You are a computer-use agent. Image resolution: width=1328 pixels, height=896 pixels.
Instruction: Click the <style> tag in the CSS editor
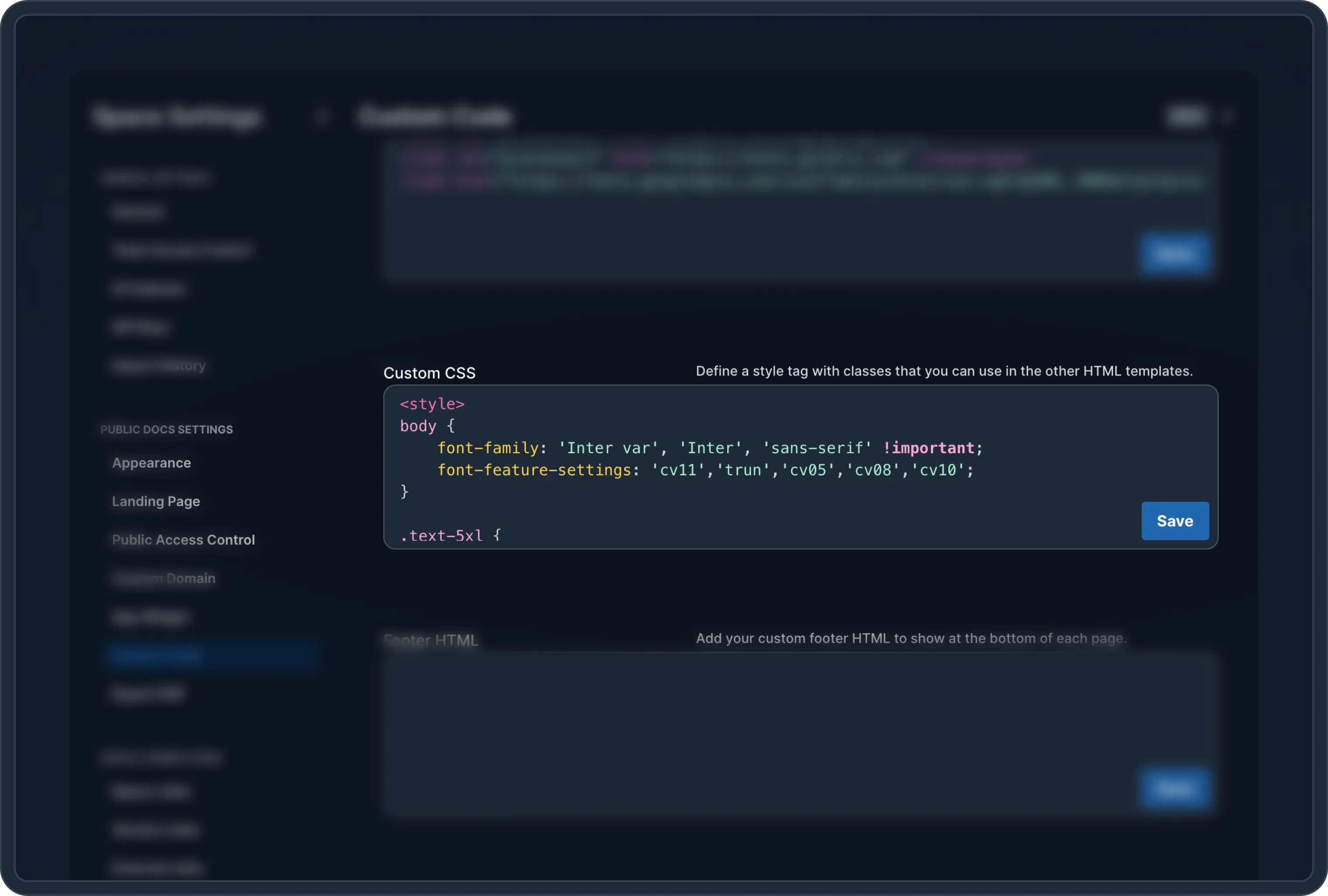[432, 404]
